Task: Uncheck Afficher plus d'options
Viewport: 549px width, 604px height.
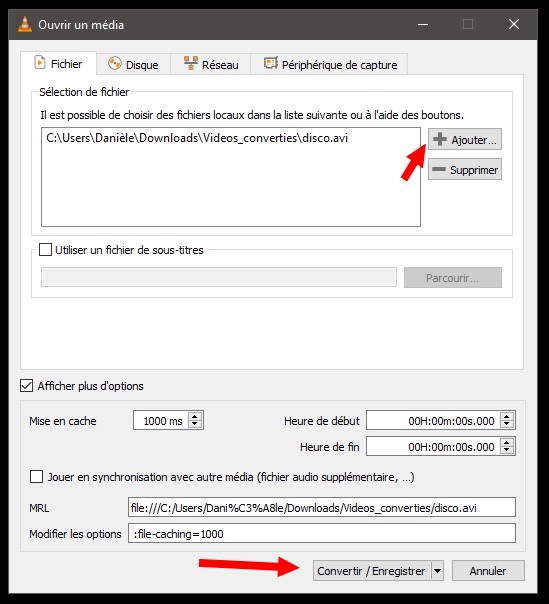Action: point(26,386)
